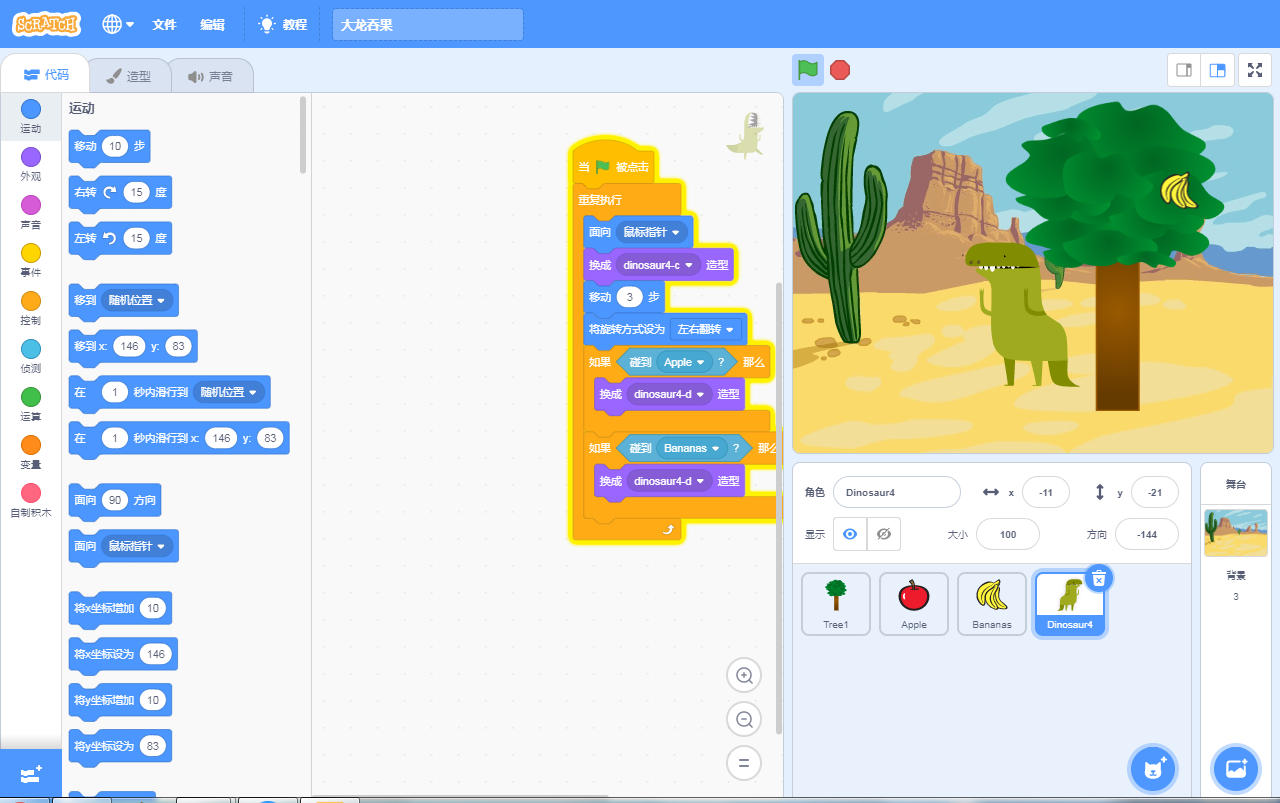Select the Apple sprite thumbnail
The image size is (1280, 803).
tap(914, 604)
